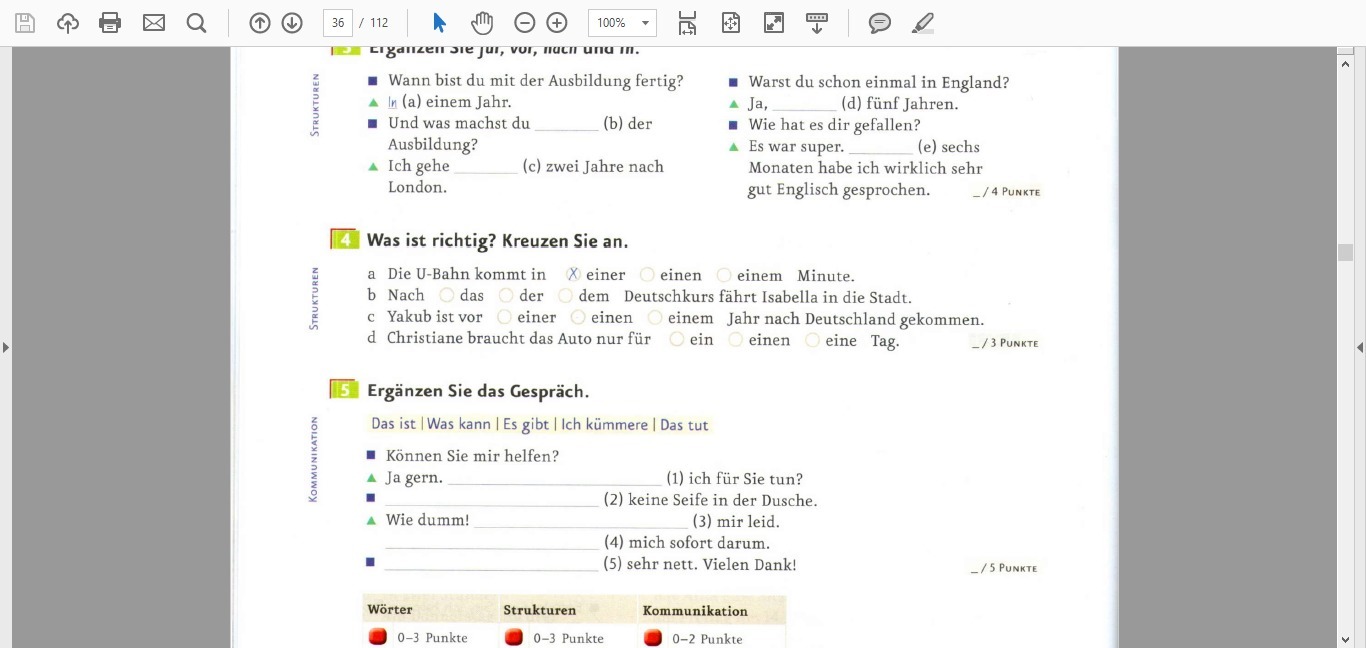Click the heading 'Was ist richtig? Kreuzen Sie an.'

pyautogui.click(x=497, y=241)
